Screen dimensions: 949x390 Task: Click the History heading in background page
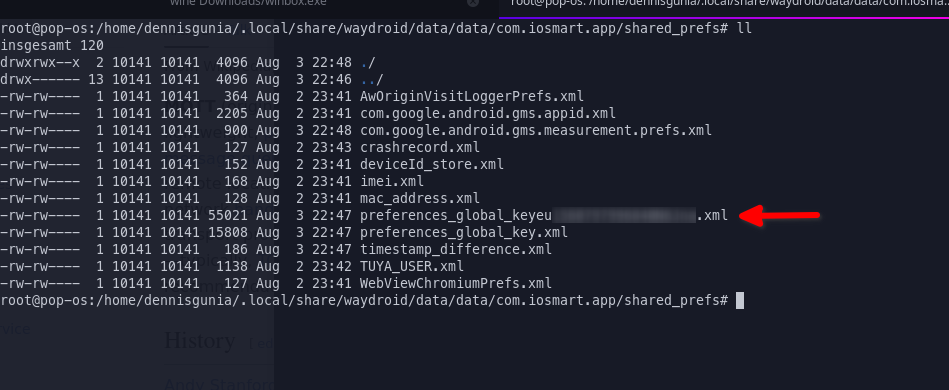200,340
